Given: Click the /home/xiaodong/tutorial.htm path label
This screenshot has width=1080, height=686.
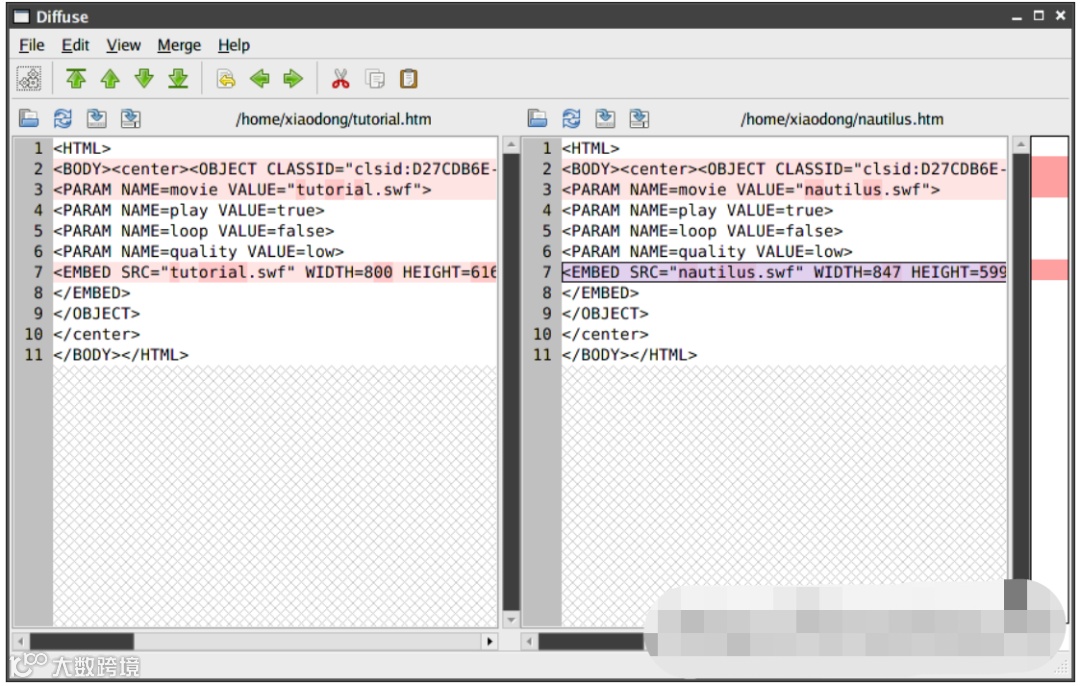Looking at the screenshot, I should click(x=333, y=119).
